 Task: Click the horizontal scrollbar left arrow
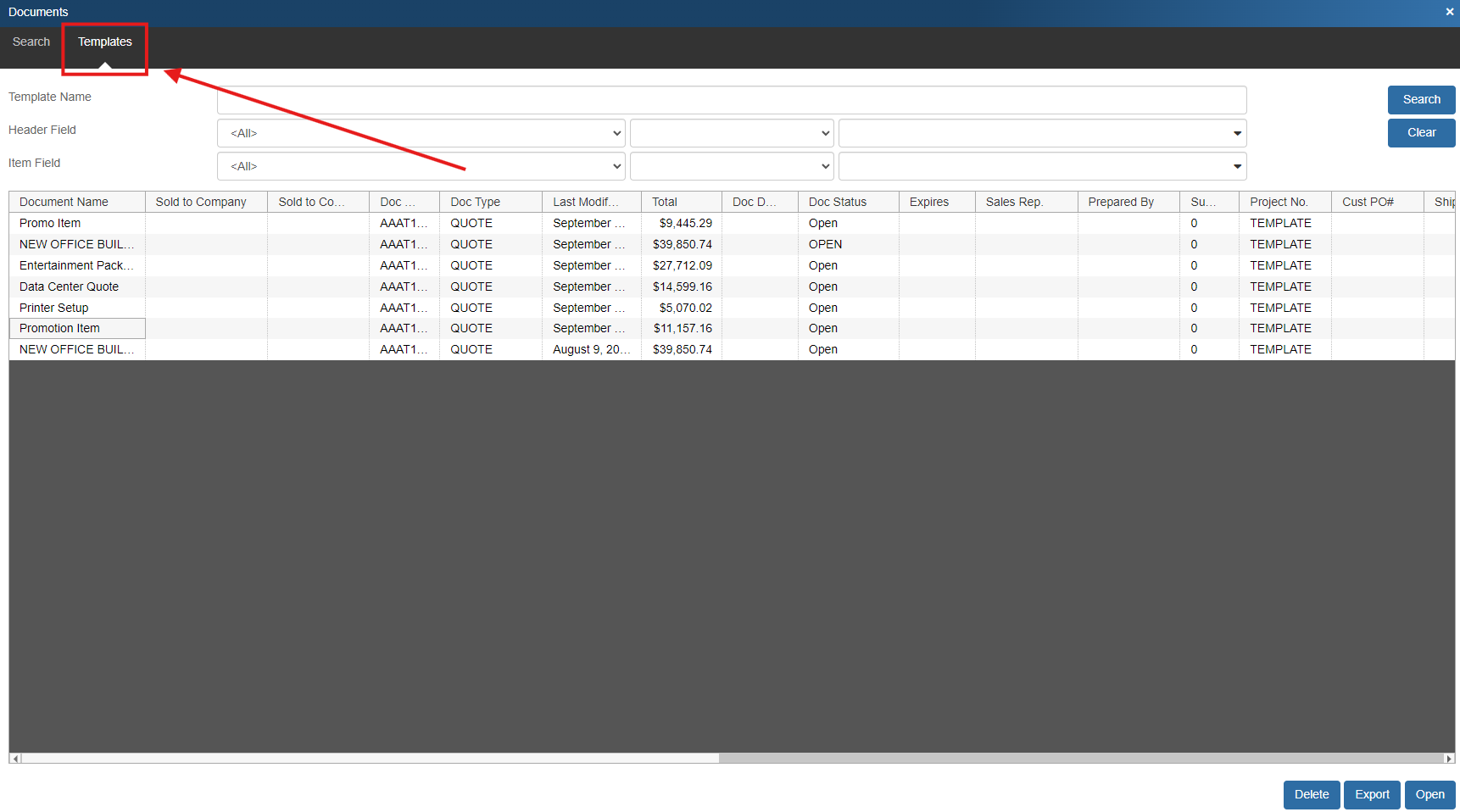[x=15, y=759]
